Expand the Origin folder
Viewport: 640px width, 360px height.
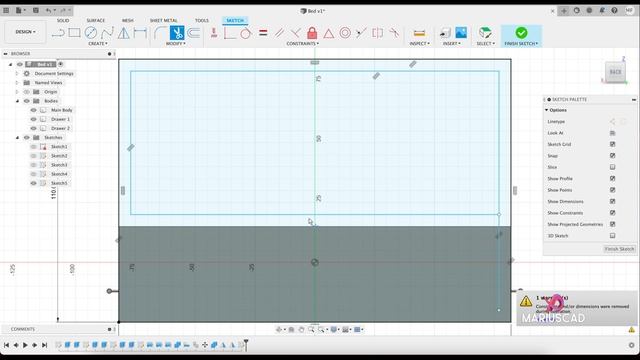tap(17, 92)
